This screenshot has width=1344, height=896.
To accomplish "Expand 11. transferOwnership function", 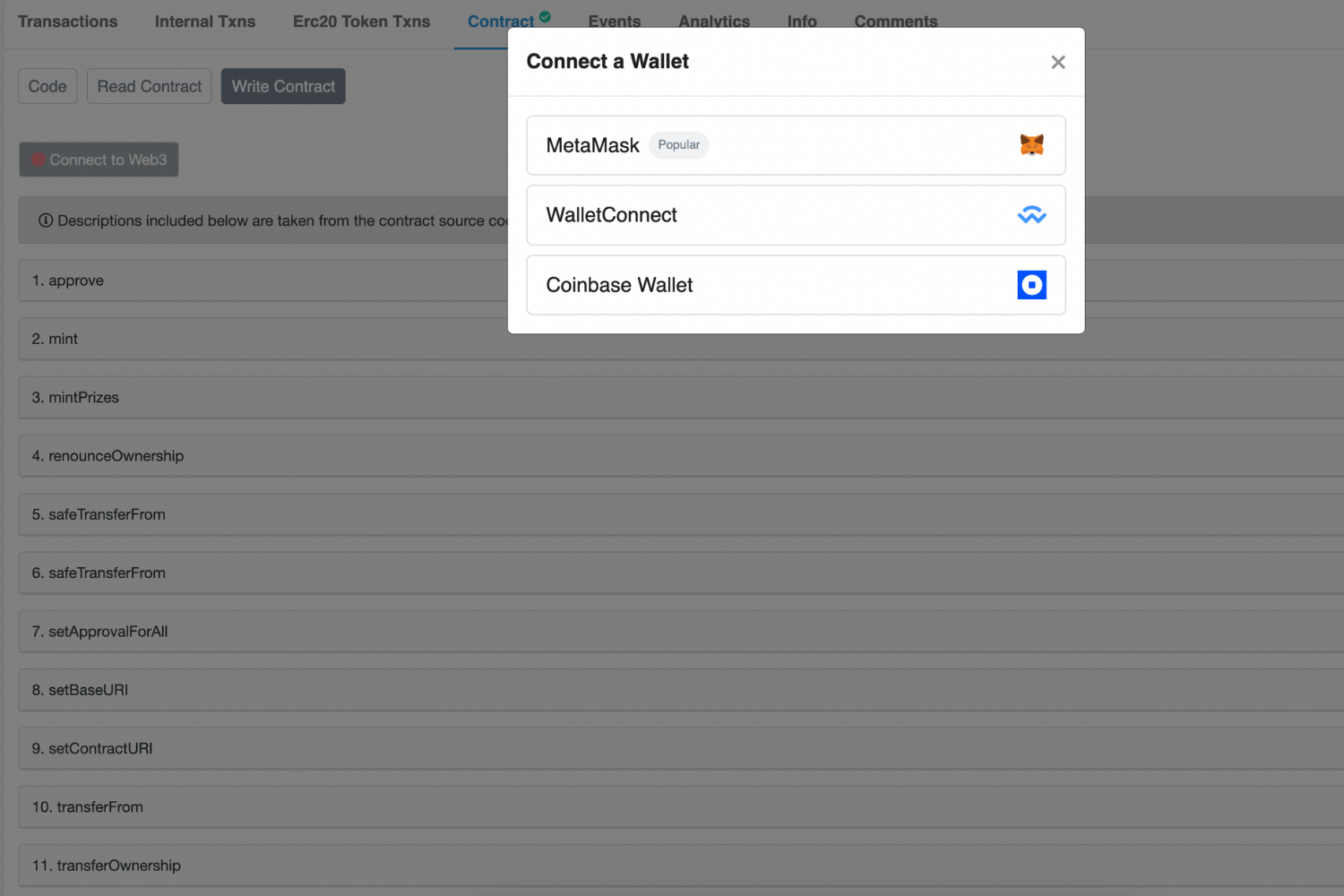I will pyautogui.click(x=681, y=866).
